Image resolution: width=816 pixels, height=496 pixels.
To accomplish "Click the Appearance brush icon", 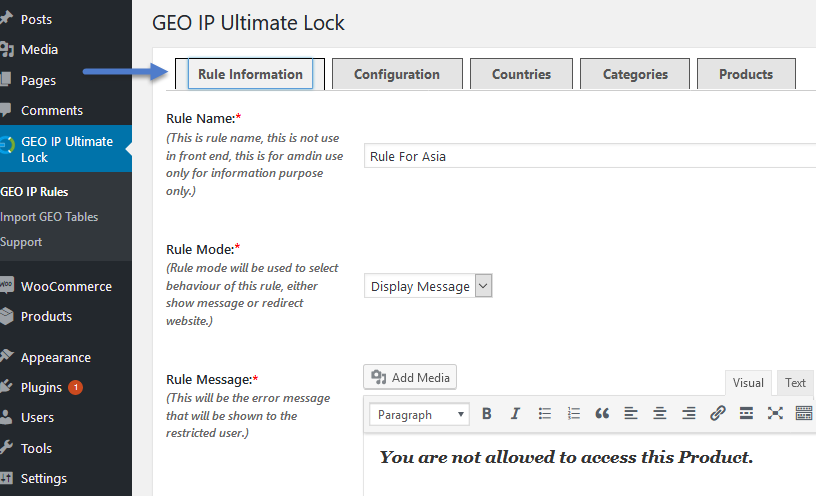I will pyautogui.click(x=6, y=357).
